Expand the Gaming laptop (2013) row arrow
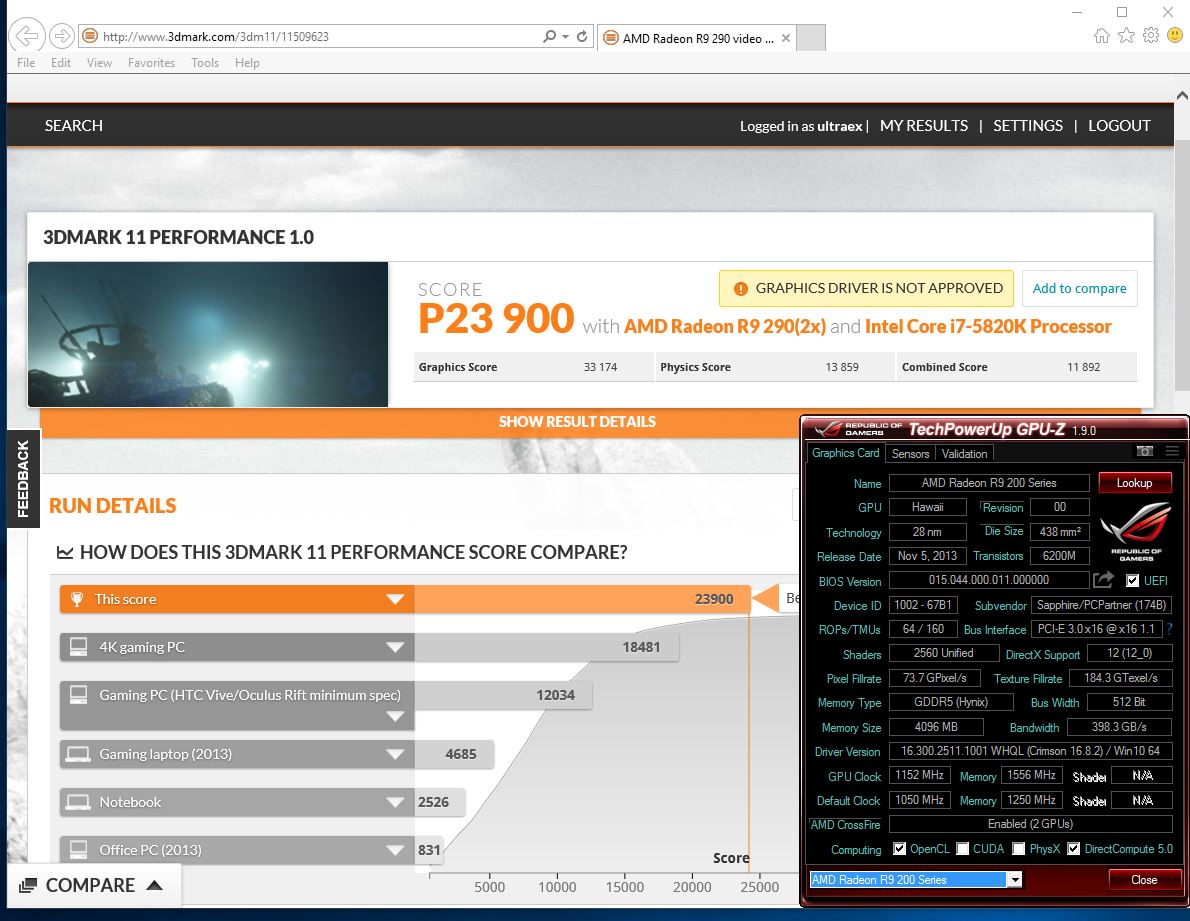This screenshot has width=1190, height=921. 395,754
